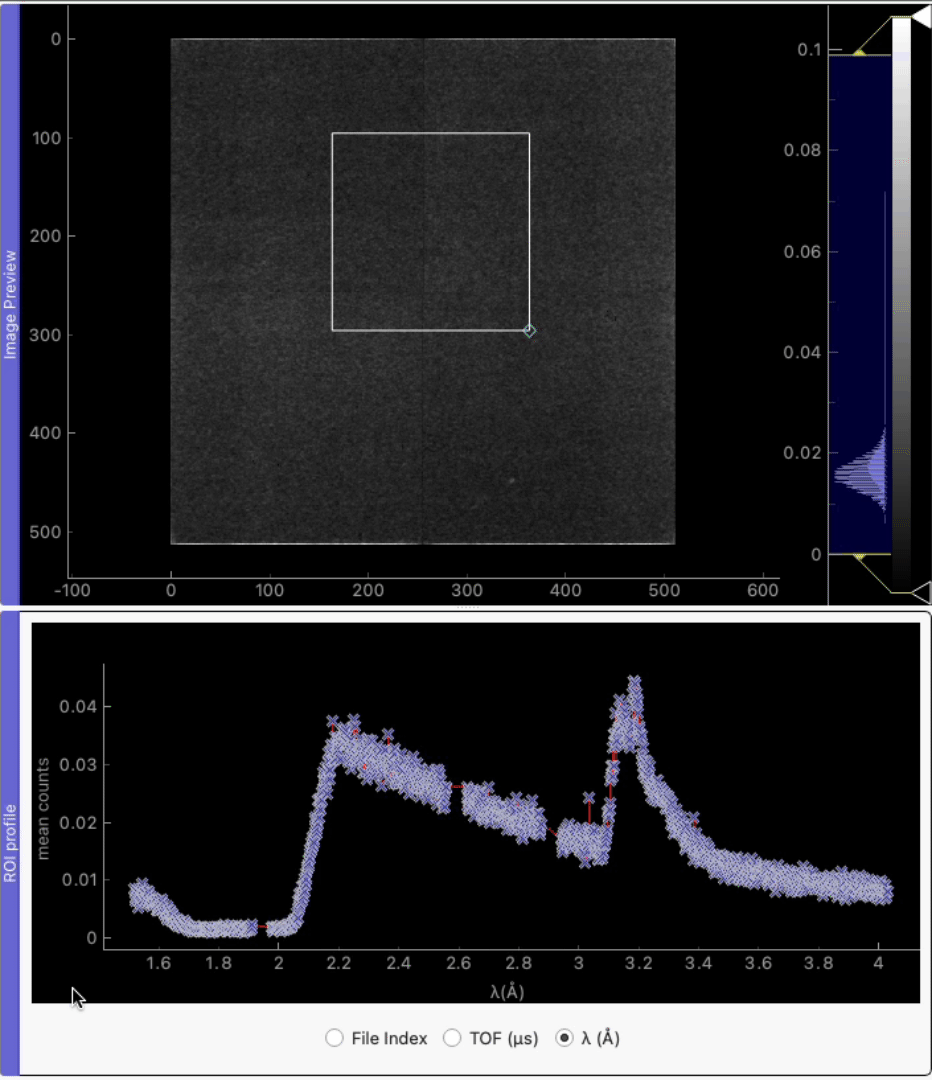This screenshot has width=932, height=1080.
Task: Click the splitter handle between the two panels
Action: [466, 607]
